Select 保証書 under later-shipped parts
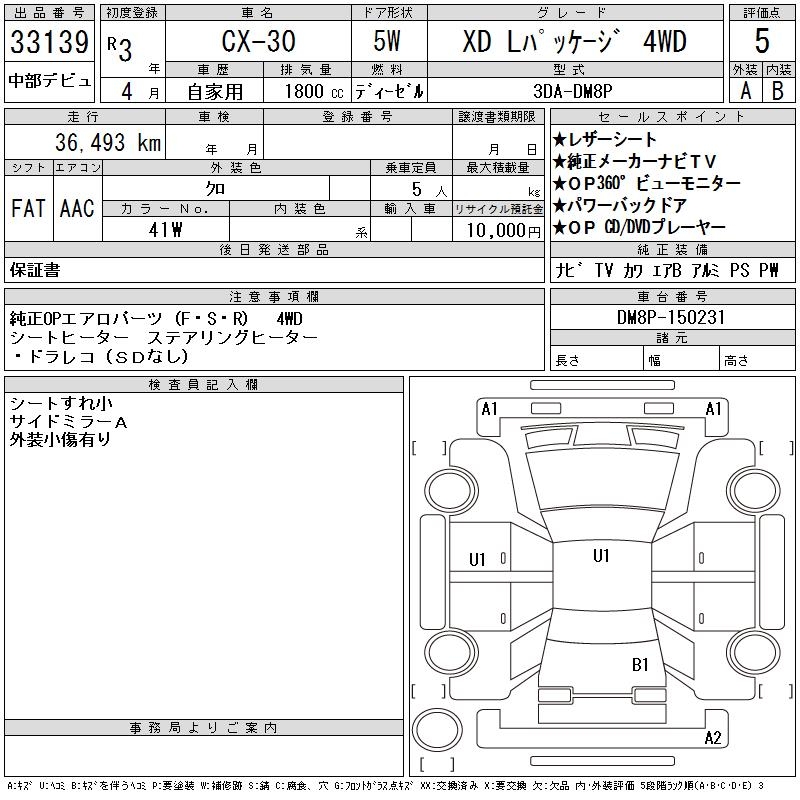Screen dimensions: 800x800 click(x=35, y=270)
